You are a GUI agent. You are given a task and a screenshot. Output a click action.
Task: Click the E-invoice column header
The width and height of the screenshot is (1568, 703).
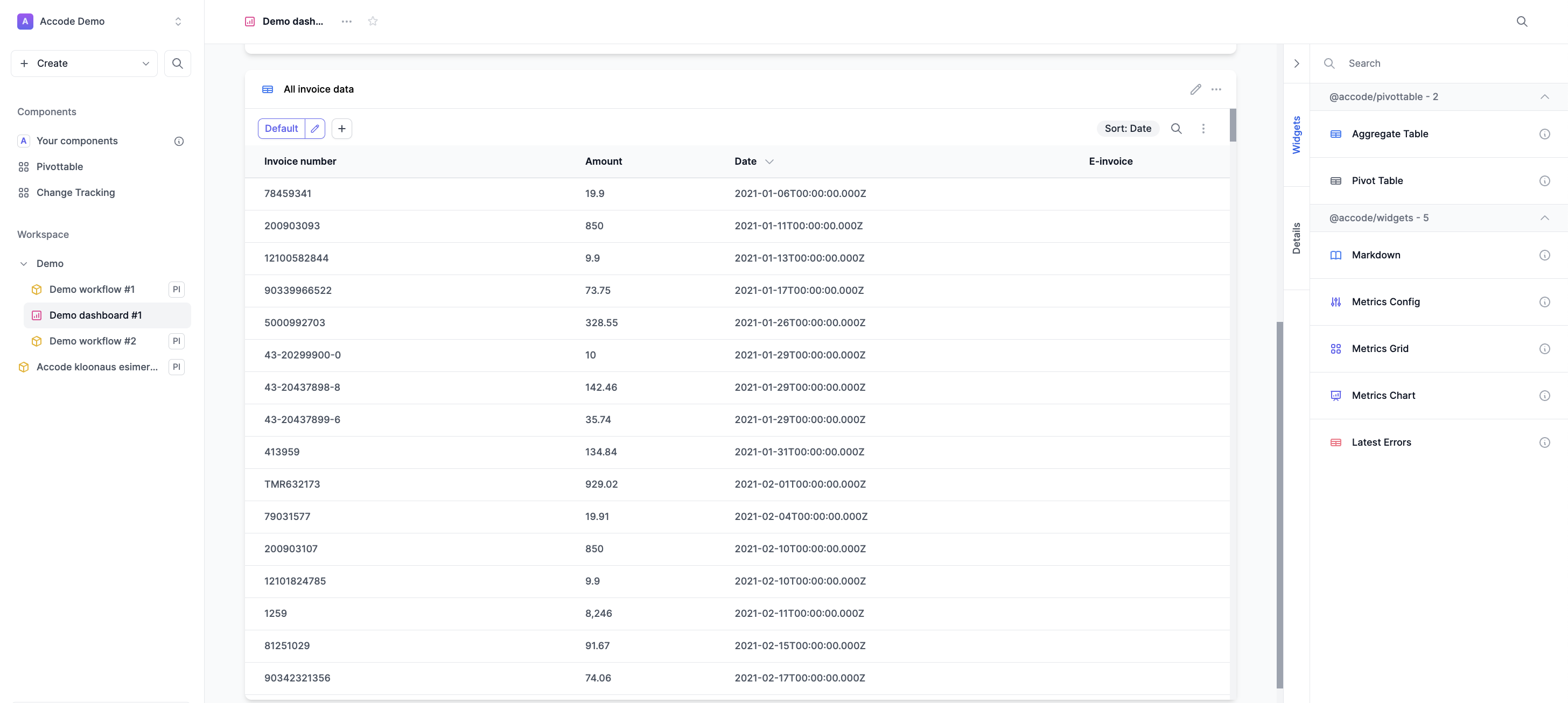point(1110,161)
